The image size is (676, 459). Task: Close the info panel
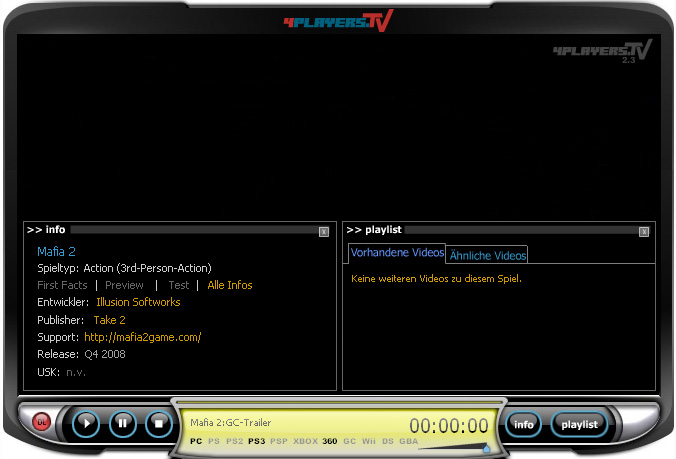click(324, 232)
